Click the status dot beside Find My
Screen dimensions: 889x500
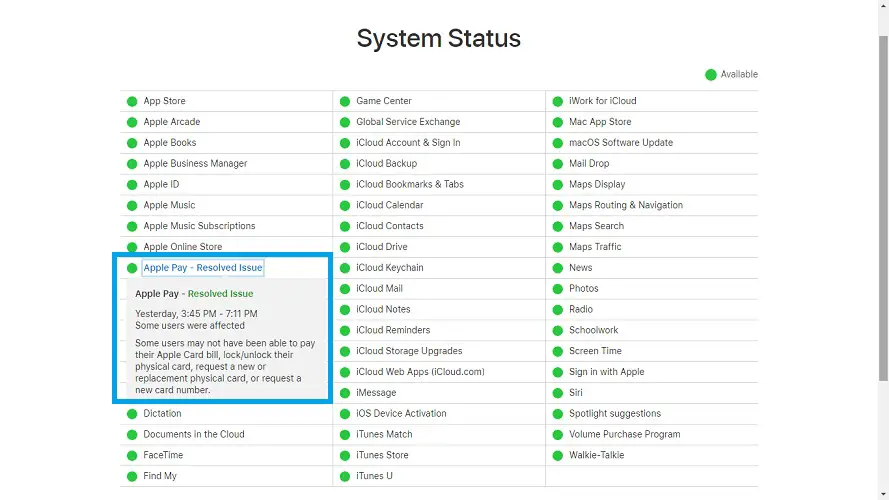click(132, 476)
